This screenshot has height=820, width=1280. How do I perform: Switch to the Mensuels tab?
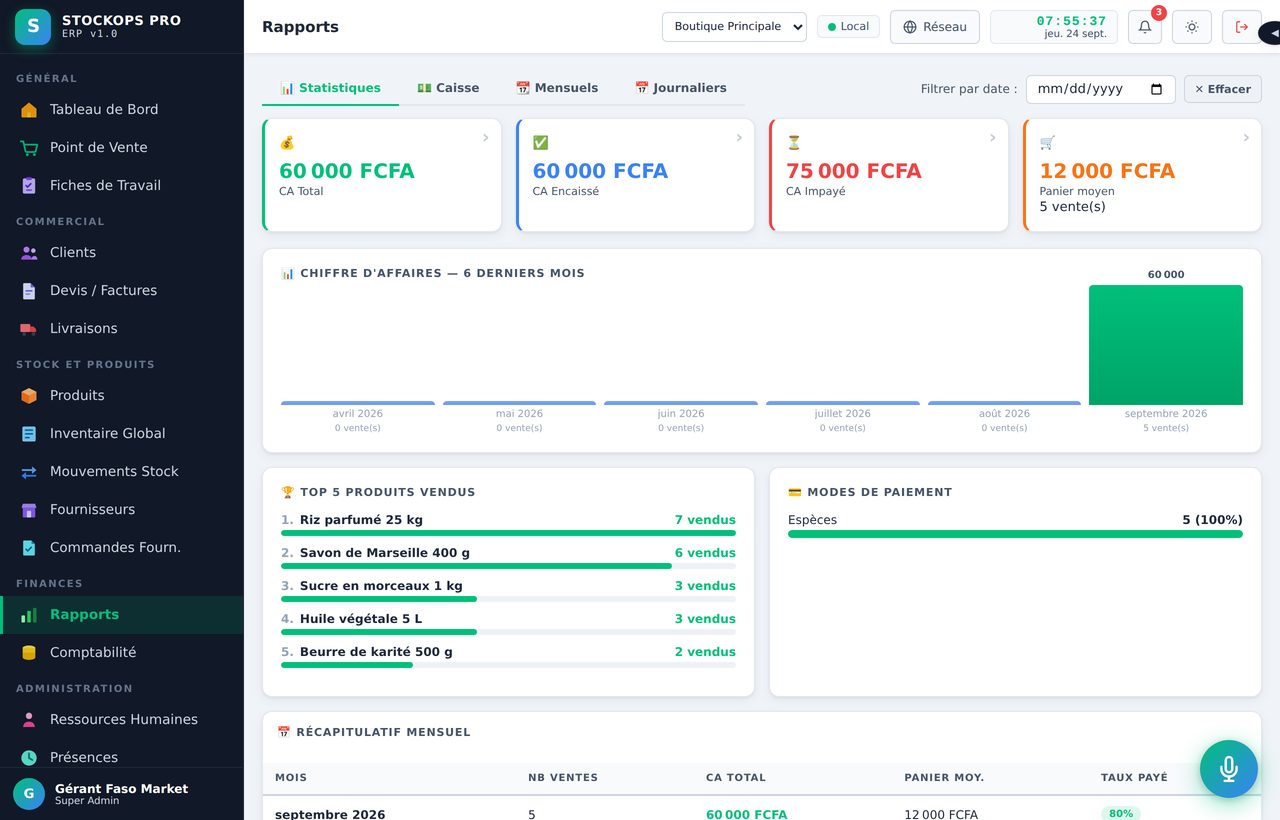[556, 88]
